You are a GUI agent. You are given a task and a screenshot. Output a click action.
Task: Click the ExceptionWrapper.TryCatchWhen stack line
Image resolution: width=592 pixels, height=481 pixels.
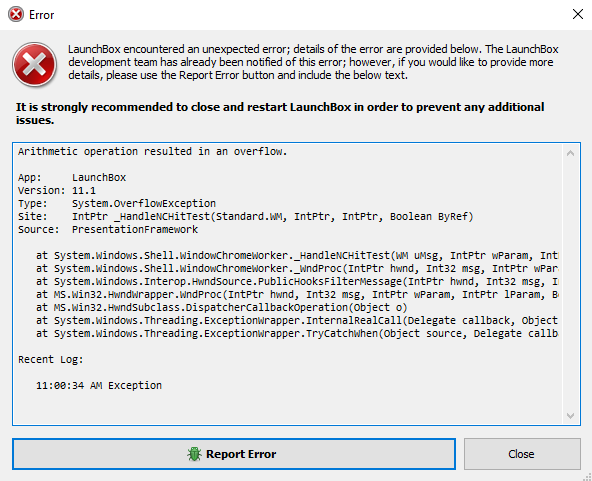(x=298, y=333)
